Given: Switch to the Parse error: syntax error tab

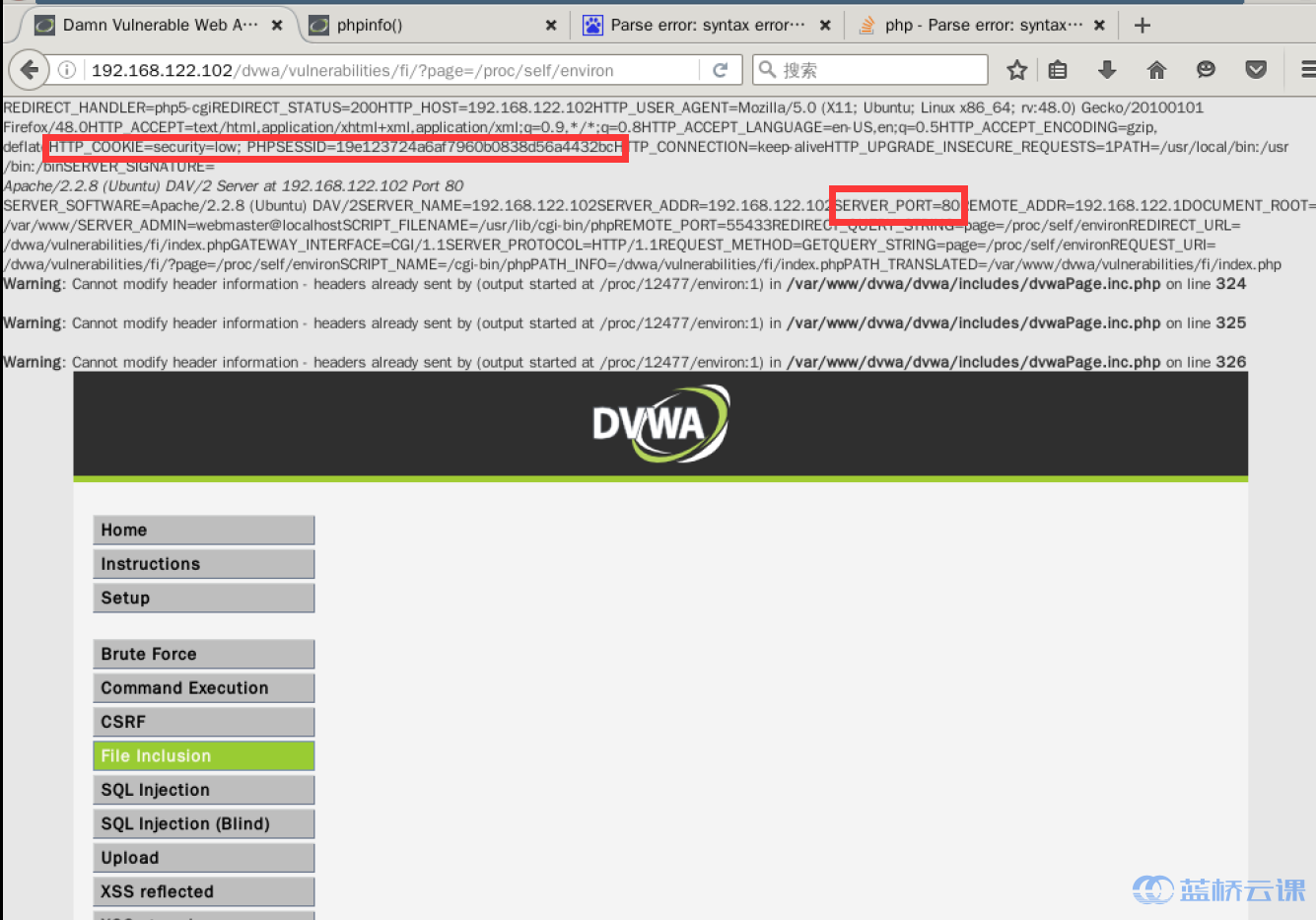Looking at the screenshot, I should pos(707,26).
